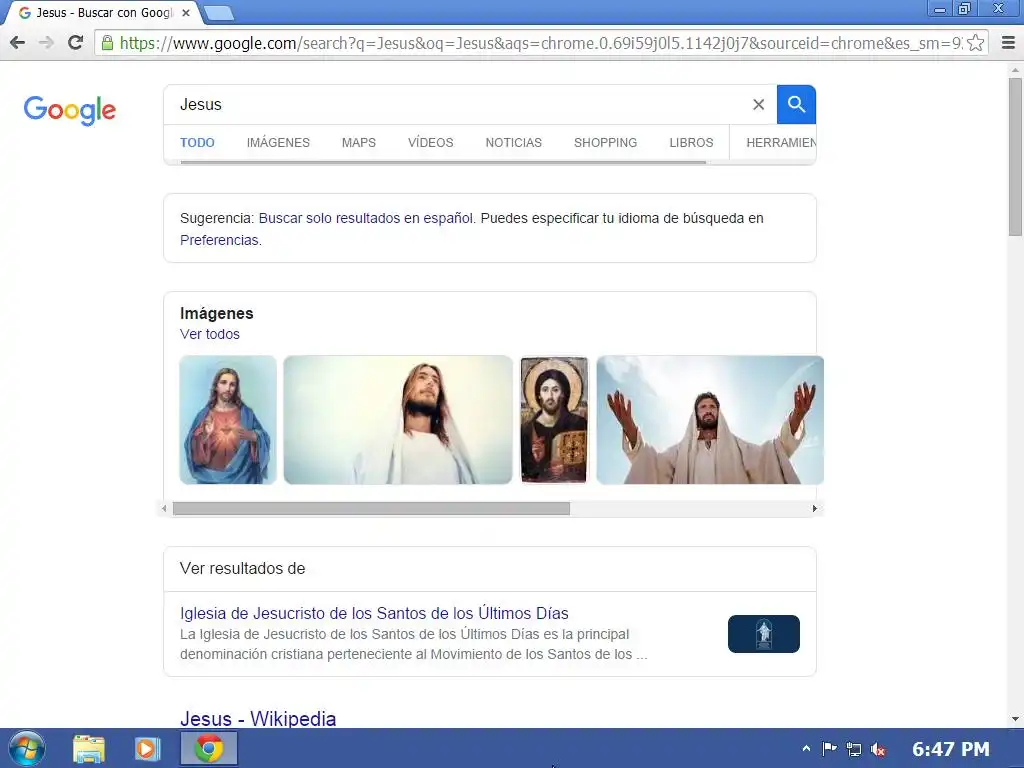Click the browser forward arrow

(46, 43)
